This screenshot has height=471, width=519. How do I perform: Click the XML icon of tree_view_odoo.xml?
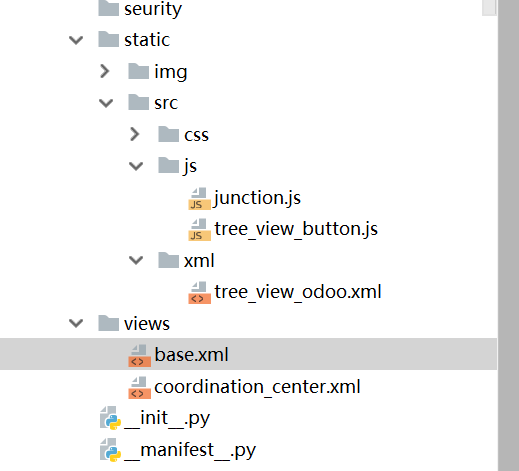click(x=199, y=293)
